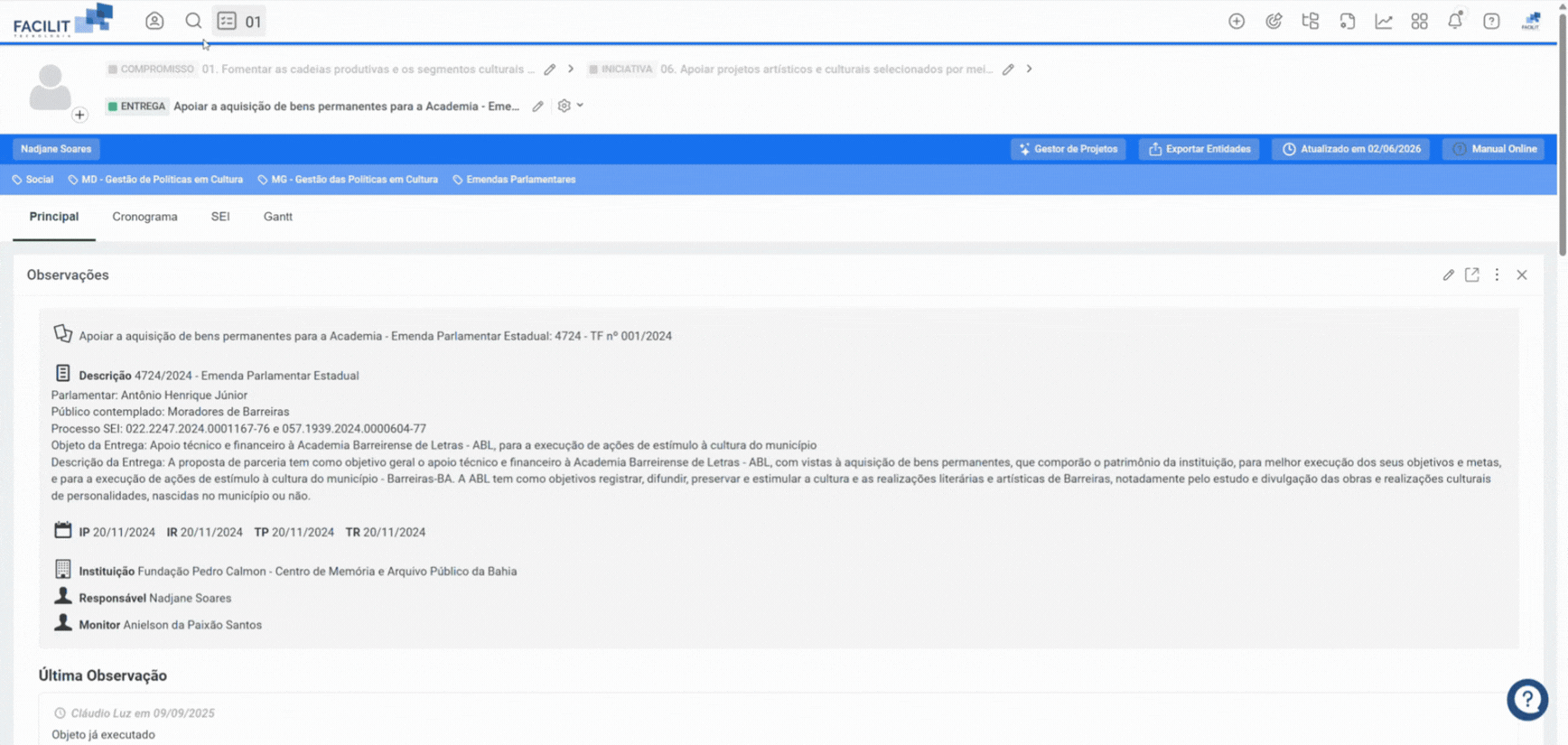The height and width of the screenshot is (745, 1568).
Task: Open the line chart analytics icon
Action: pos(1383,21)
